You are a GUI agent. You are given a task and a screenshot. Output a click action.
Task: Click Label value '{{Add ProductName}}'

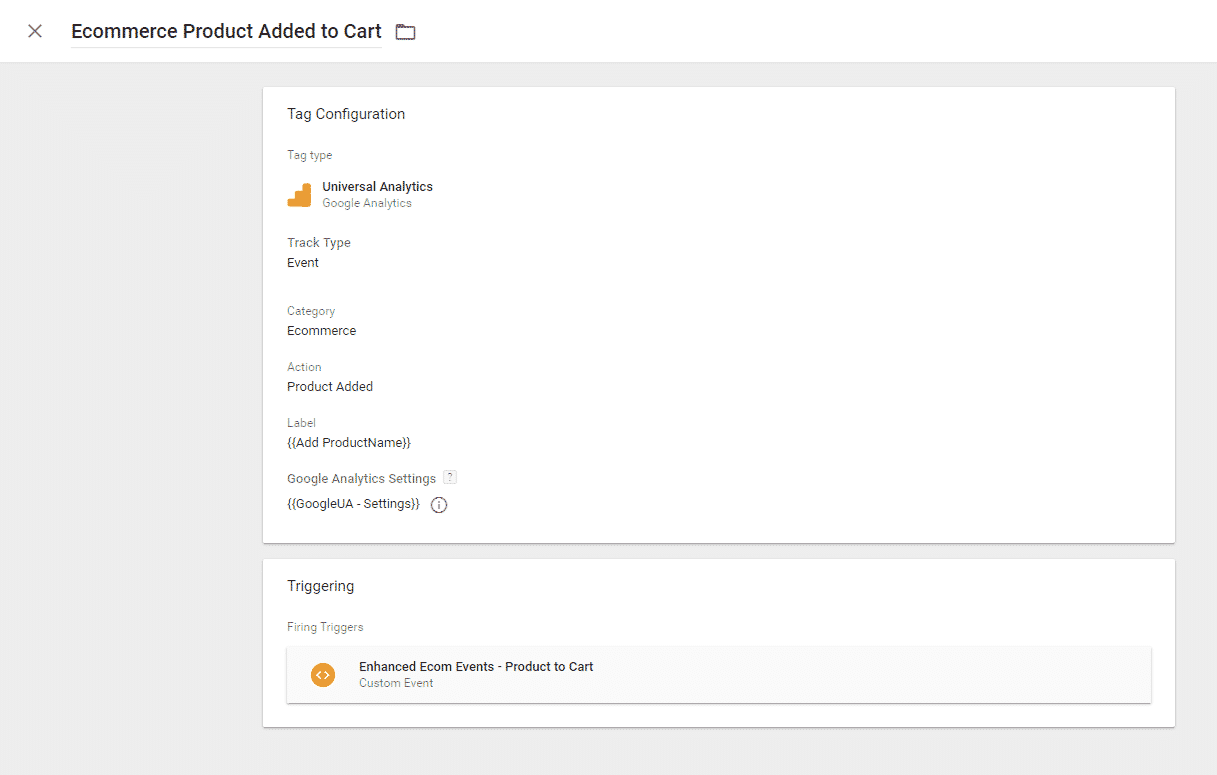pyautogui.click(x=349, y=442)
